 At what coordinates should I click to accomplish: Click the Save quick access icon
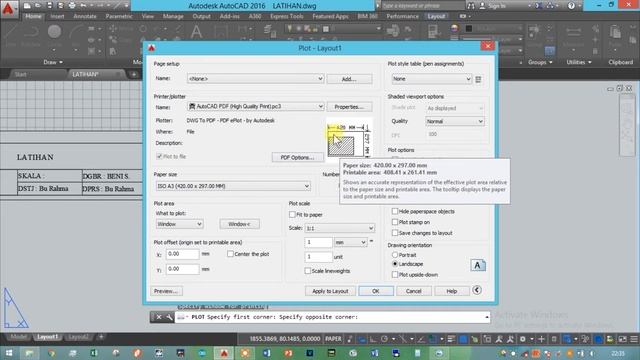[x=49, y=6]
